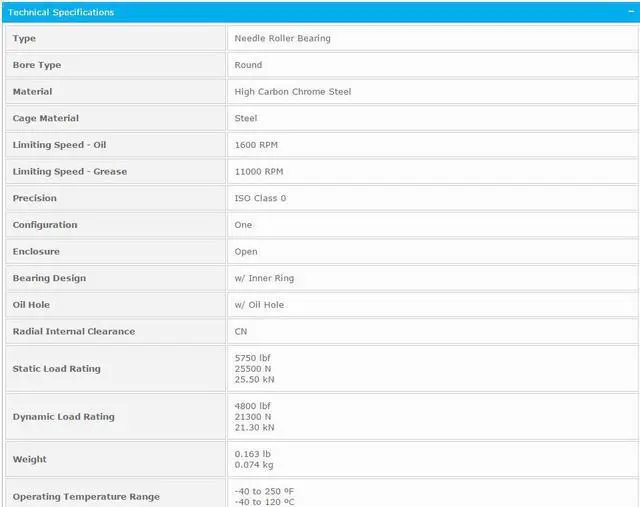
Task: Click the Operating Temperature Range label
Action: click(86, 497)
